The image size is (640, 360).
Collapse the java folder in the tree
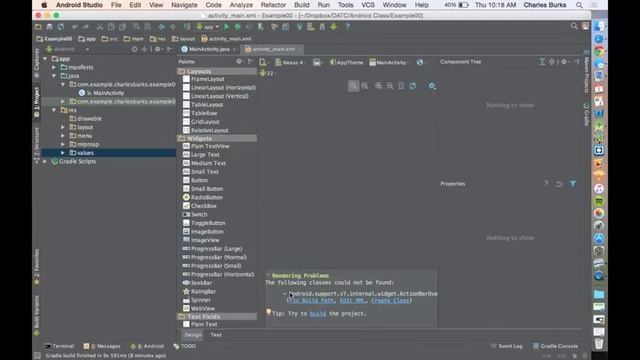[54, 76]
